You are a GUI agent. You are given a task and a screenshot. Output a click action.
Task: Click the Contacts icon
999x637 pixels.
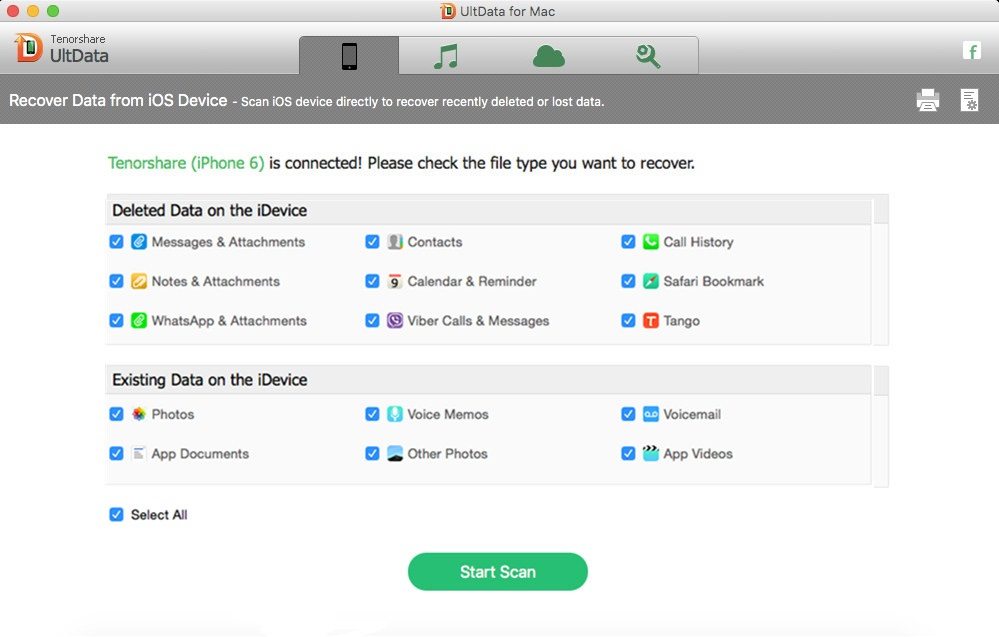pos(395,242)
